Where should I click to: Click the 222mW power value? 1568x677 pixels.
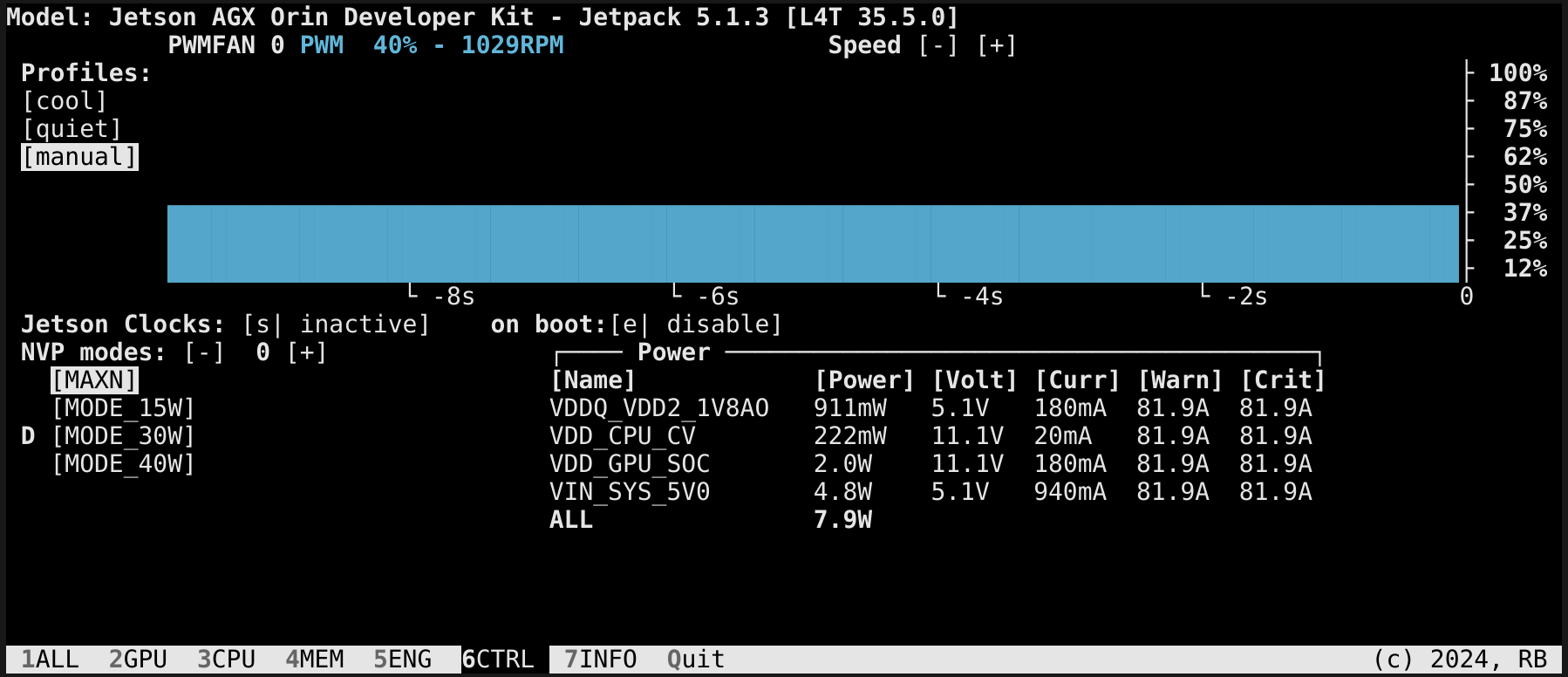click(x=850, y=436)
